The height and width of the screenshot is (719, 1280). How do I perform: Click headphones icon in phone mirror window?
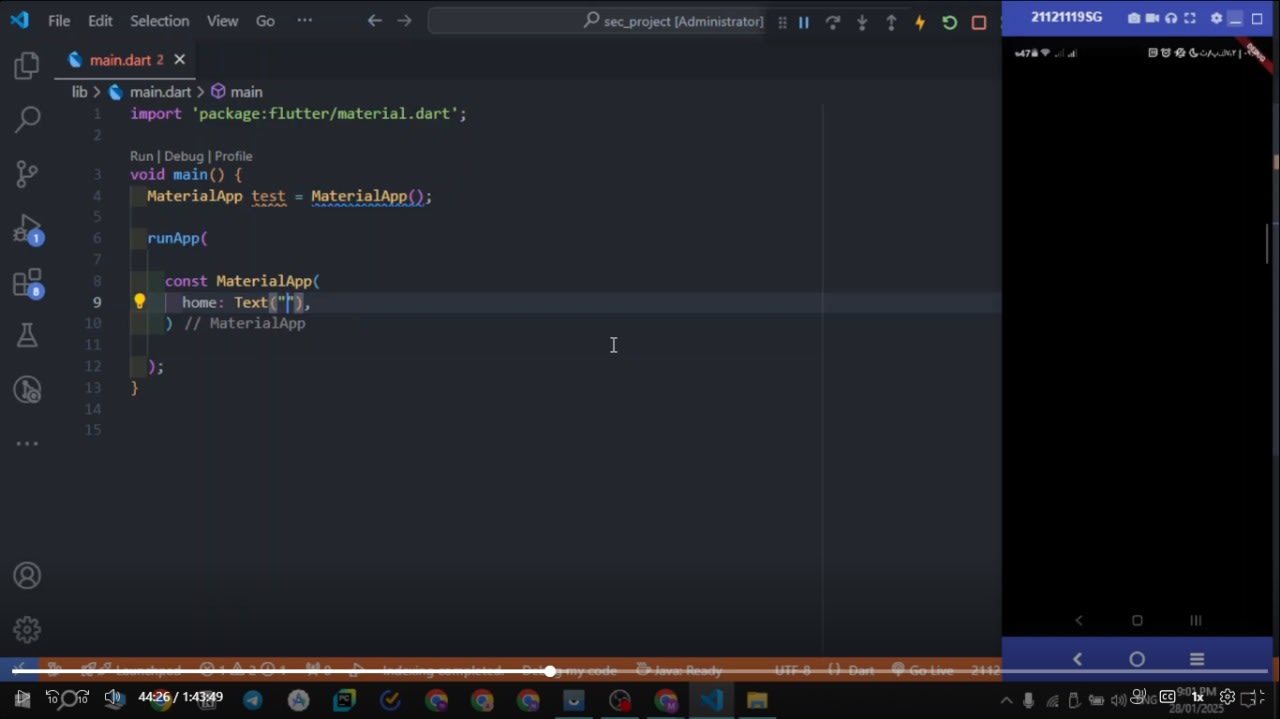(x=1171, y=18)
